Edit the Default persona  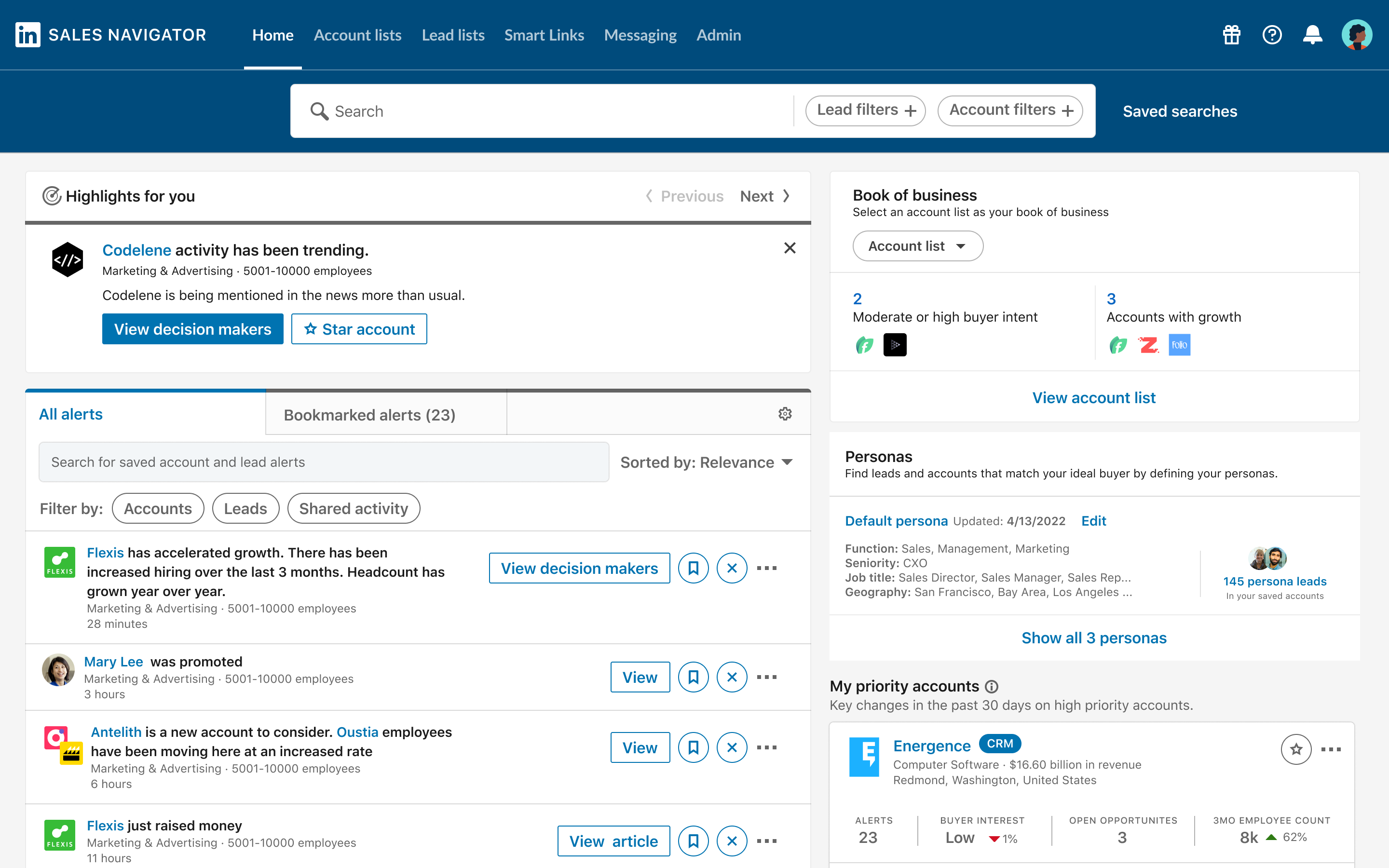point(1093,521)
